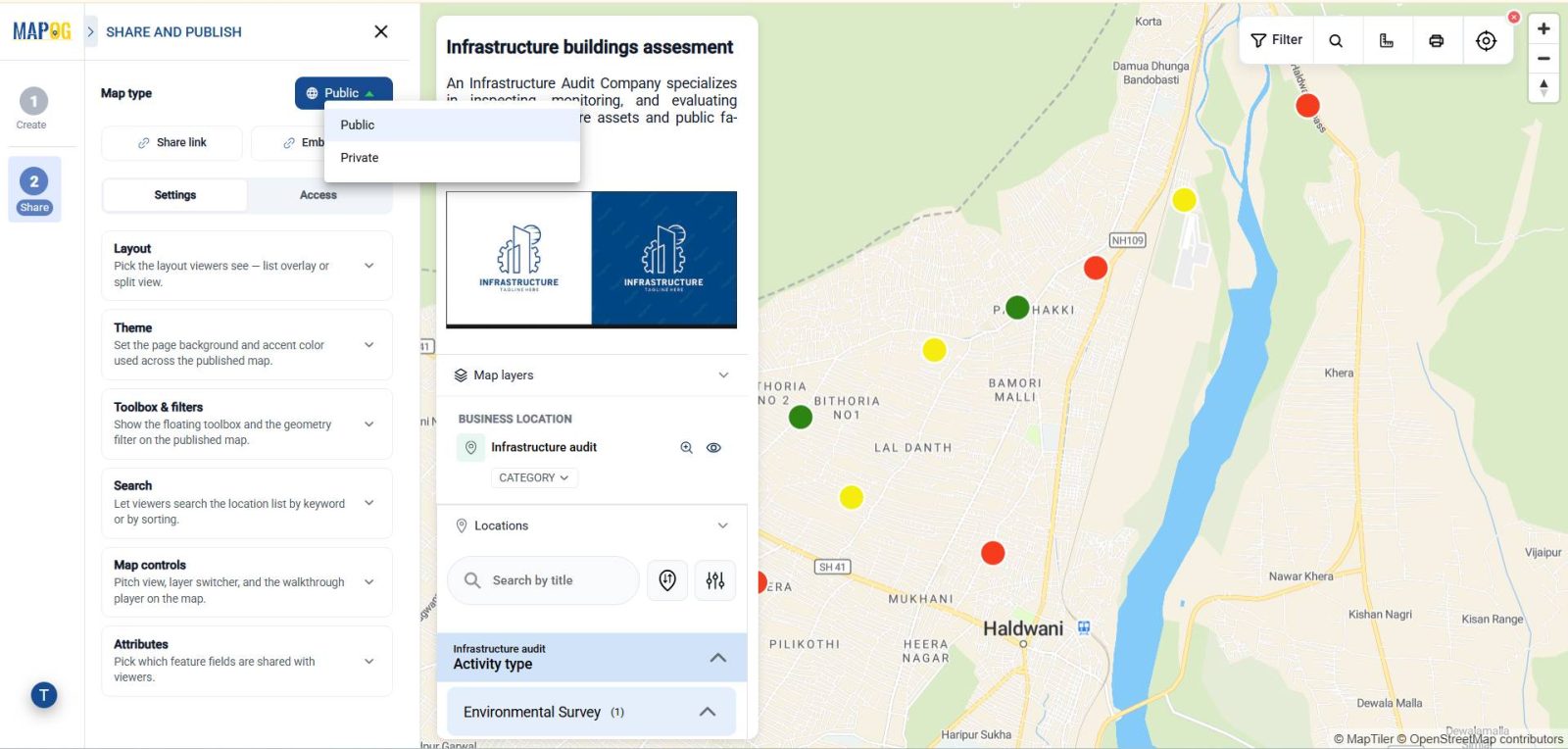The height and width of the screenshot is (749, 1568).
Task: Choose Private from the dropdown list
Action: point(452,158)
